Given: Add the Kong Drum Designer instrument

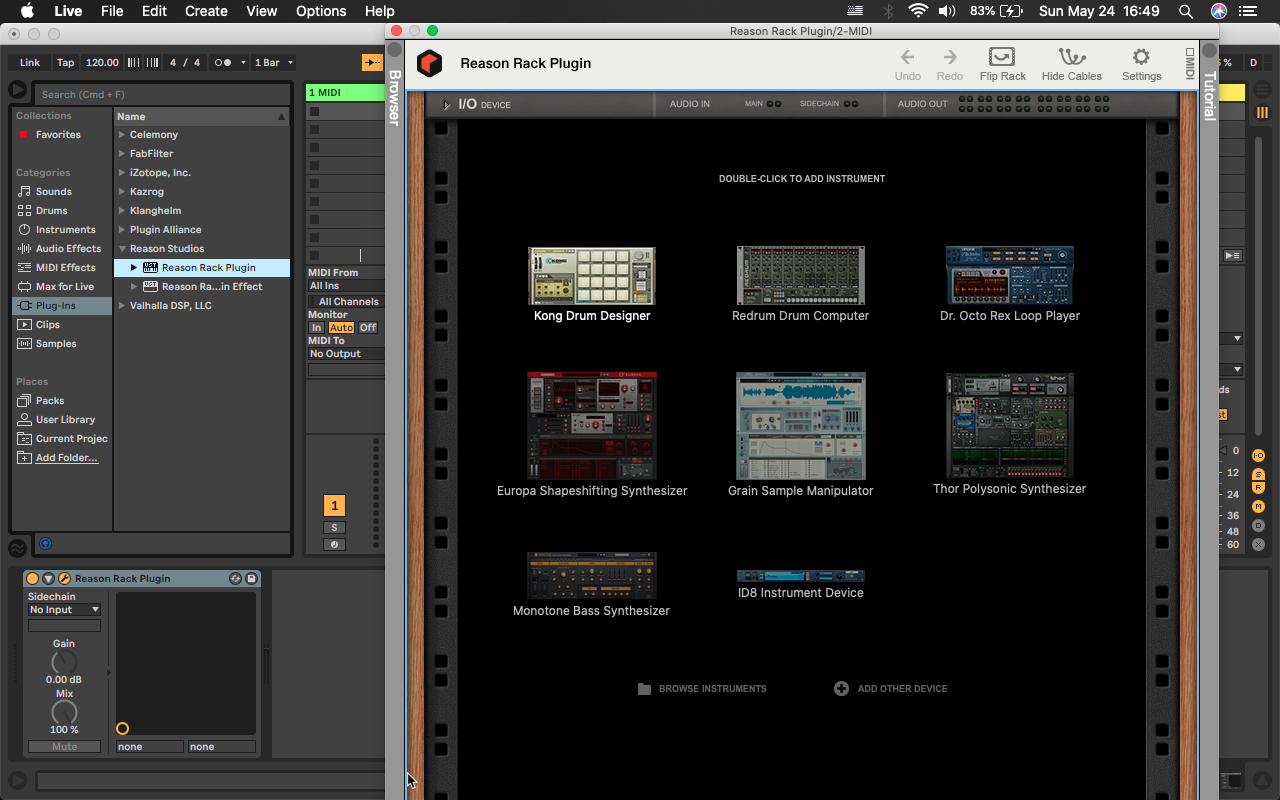Looking at the screenshot, I should [592, 276].
